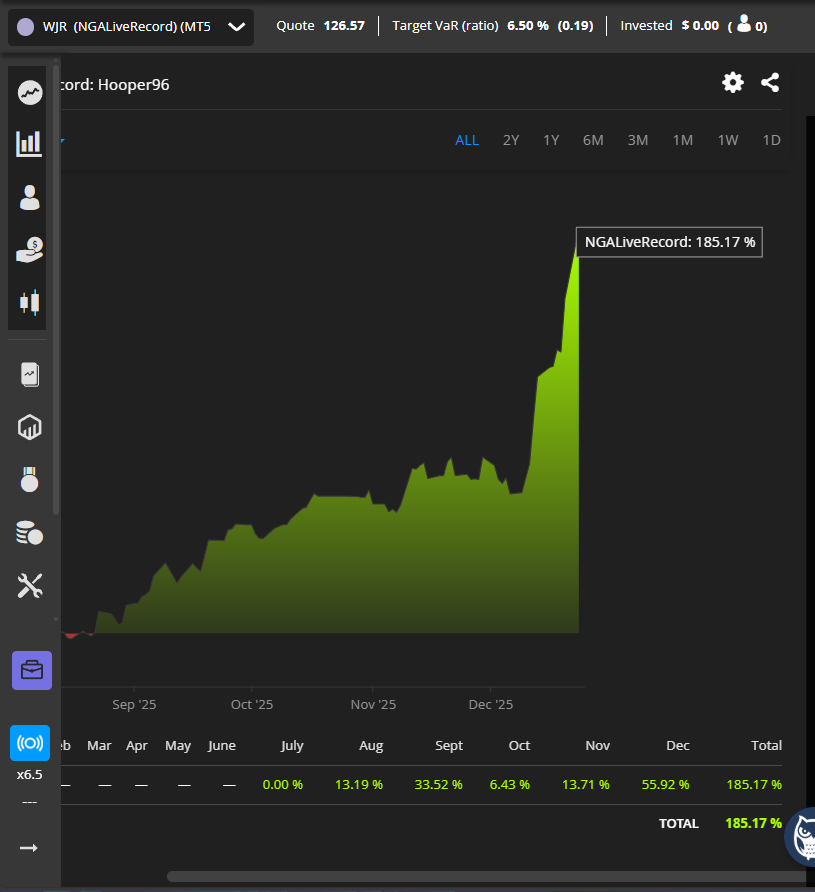Open the candlestick chart icon
This screenshot has height=892, width=815.
(x=30, y=301)
